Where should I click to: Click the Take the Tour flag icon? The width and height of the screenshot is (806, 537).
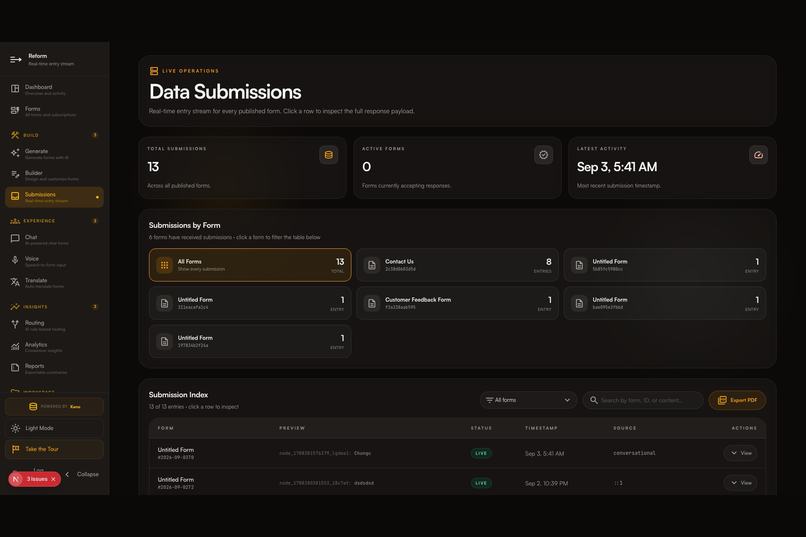click(x=15, y=449)
